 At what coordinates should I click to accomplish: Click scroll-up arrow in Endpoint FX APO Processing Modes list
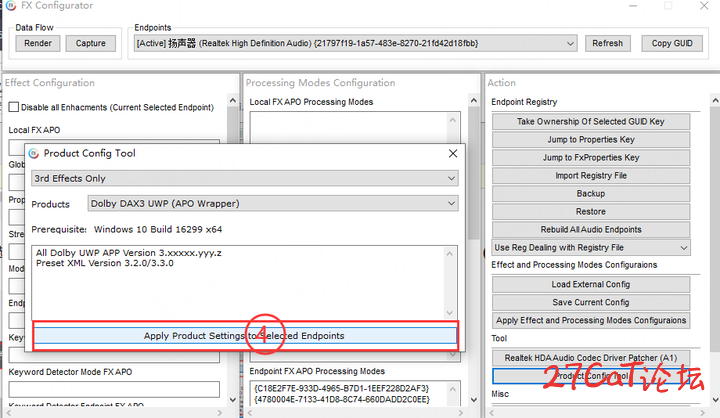[x=453, y=390]
